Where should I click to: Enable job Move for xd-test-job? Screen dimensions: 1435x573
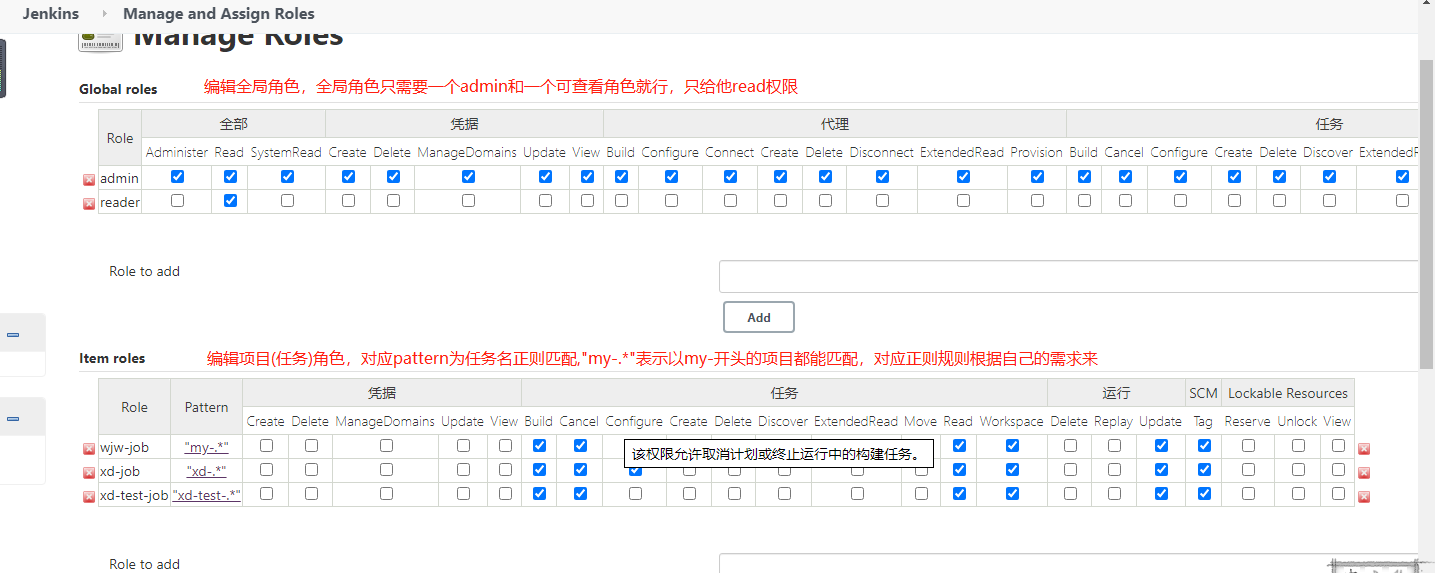(x=921, y=493)
